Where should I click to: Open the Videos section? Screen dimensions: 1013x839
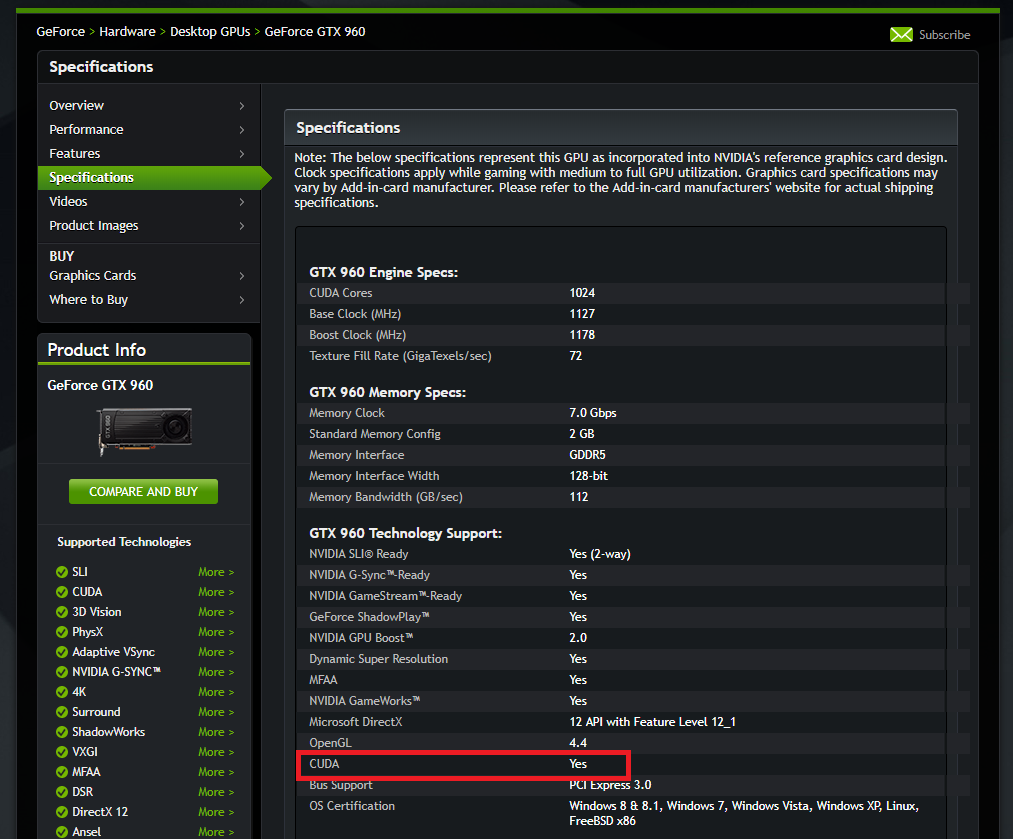68,202
